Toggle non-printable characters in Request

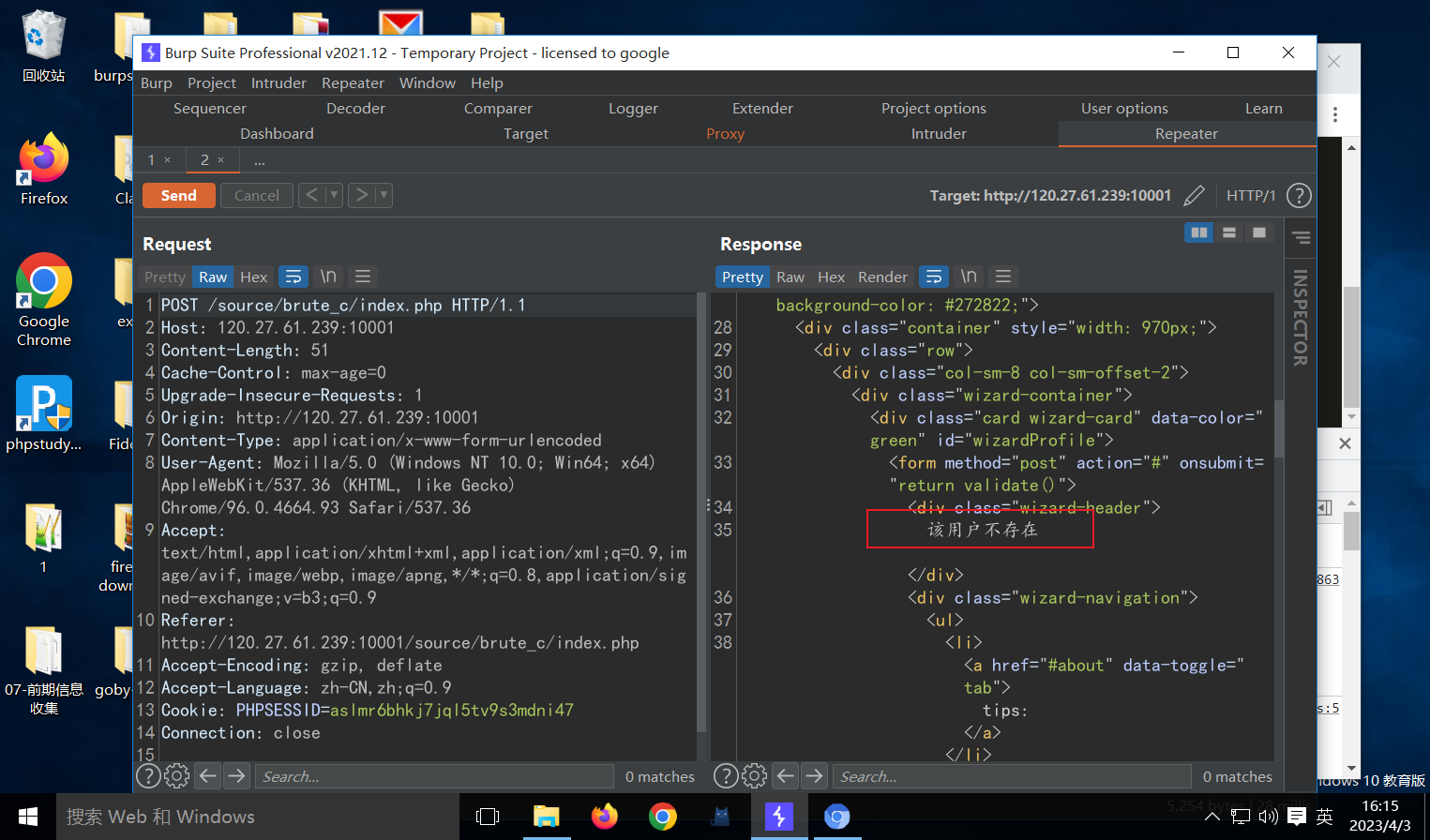(328, 277)
